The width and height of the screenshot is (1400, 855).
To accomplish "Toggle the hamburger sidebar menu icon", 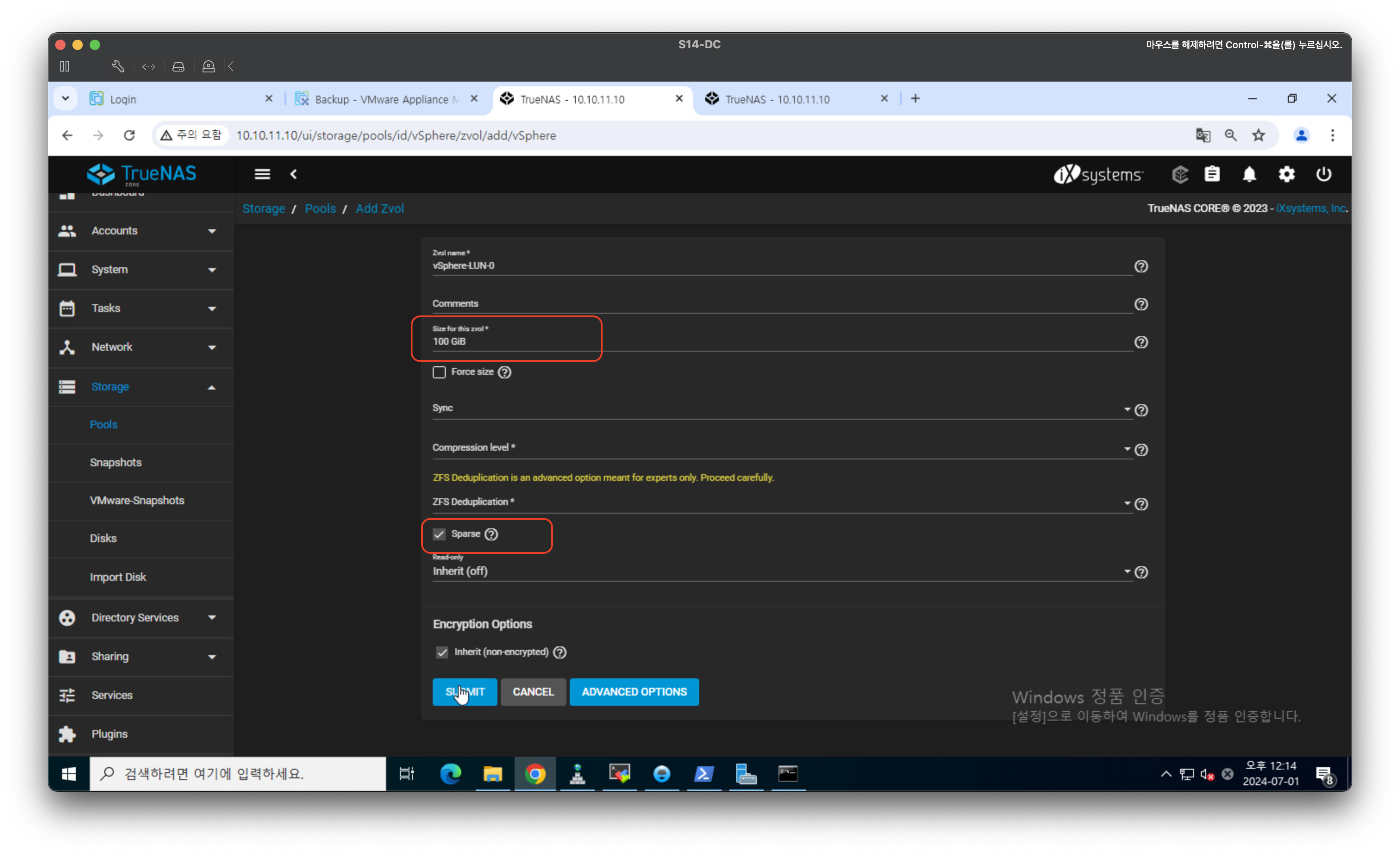I will 262,175.
